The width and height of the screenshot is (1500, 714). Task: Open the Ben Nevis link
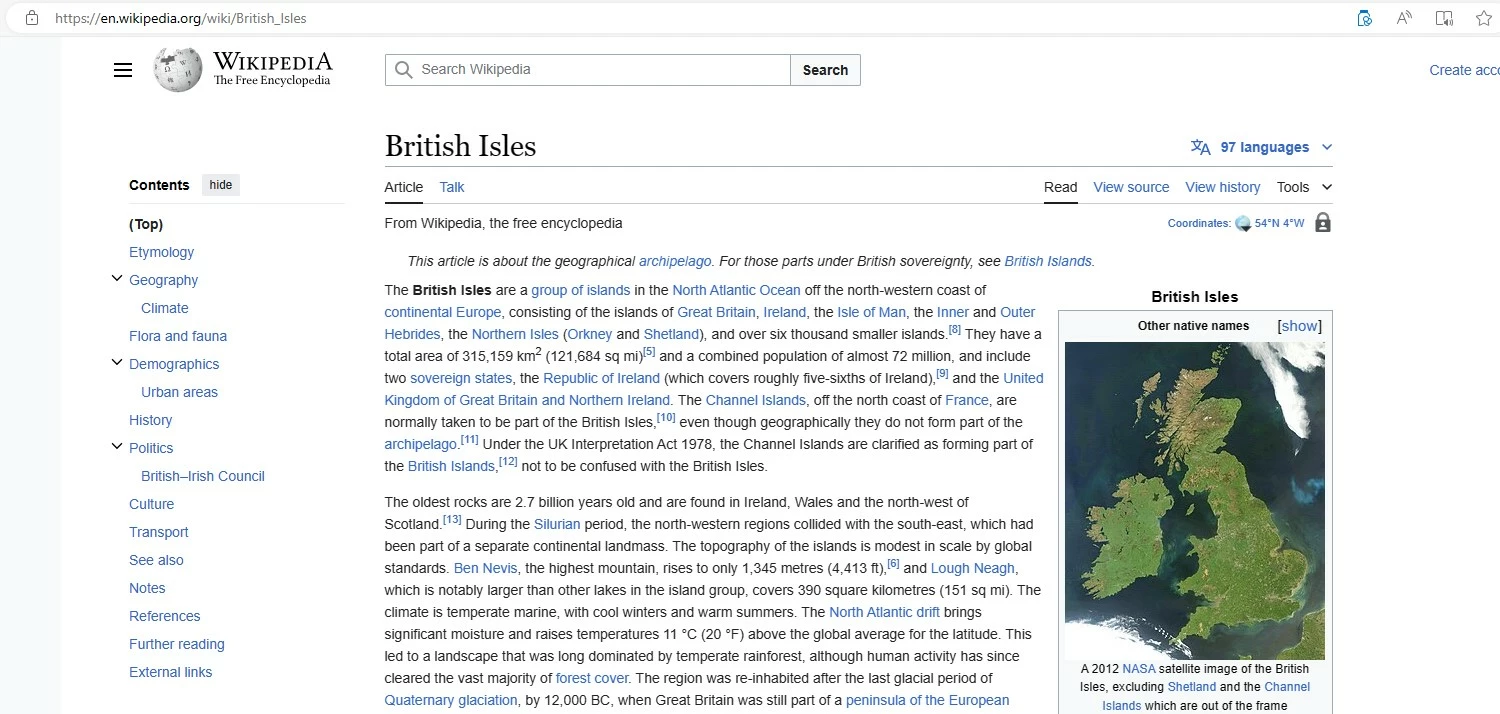tap(485, 568)
